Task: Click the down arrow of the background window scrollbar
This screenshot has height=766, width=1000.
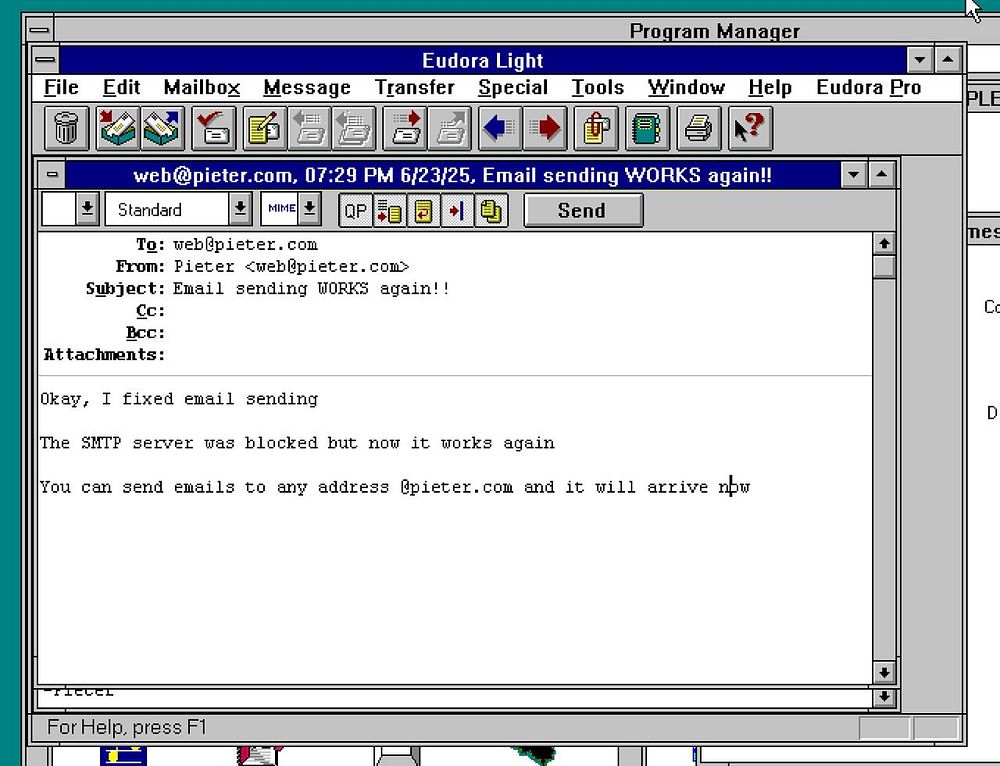Action: [884, 696]
